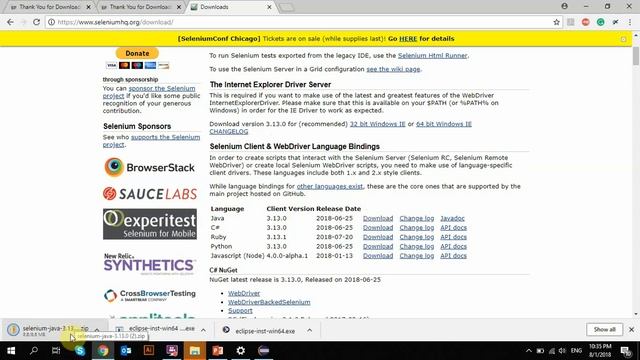
Task: Click the BrowserStack sponsor logo
Action: pos(149,167)
